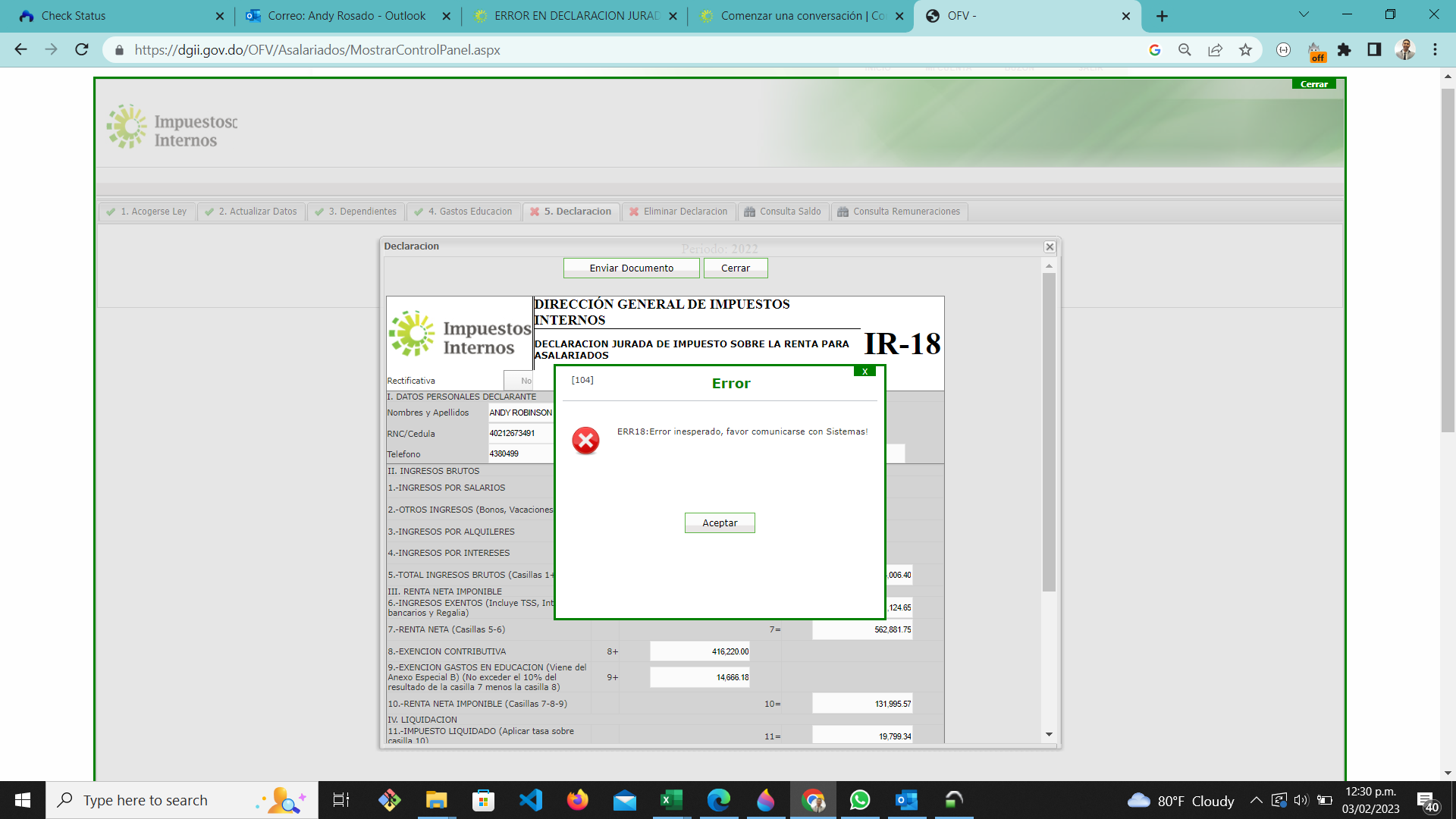Open Visual Studio Code from the taskbar

[x=531, y=800]
